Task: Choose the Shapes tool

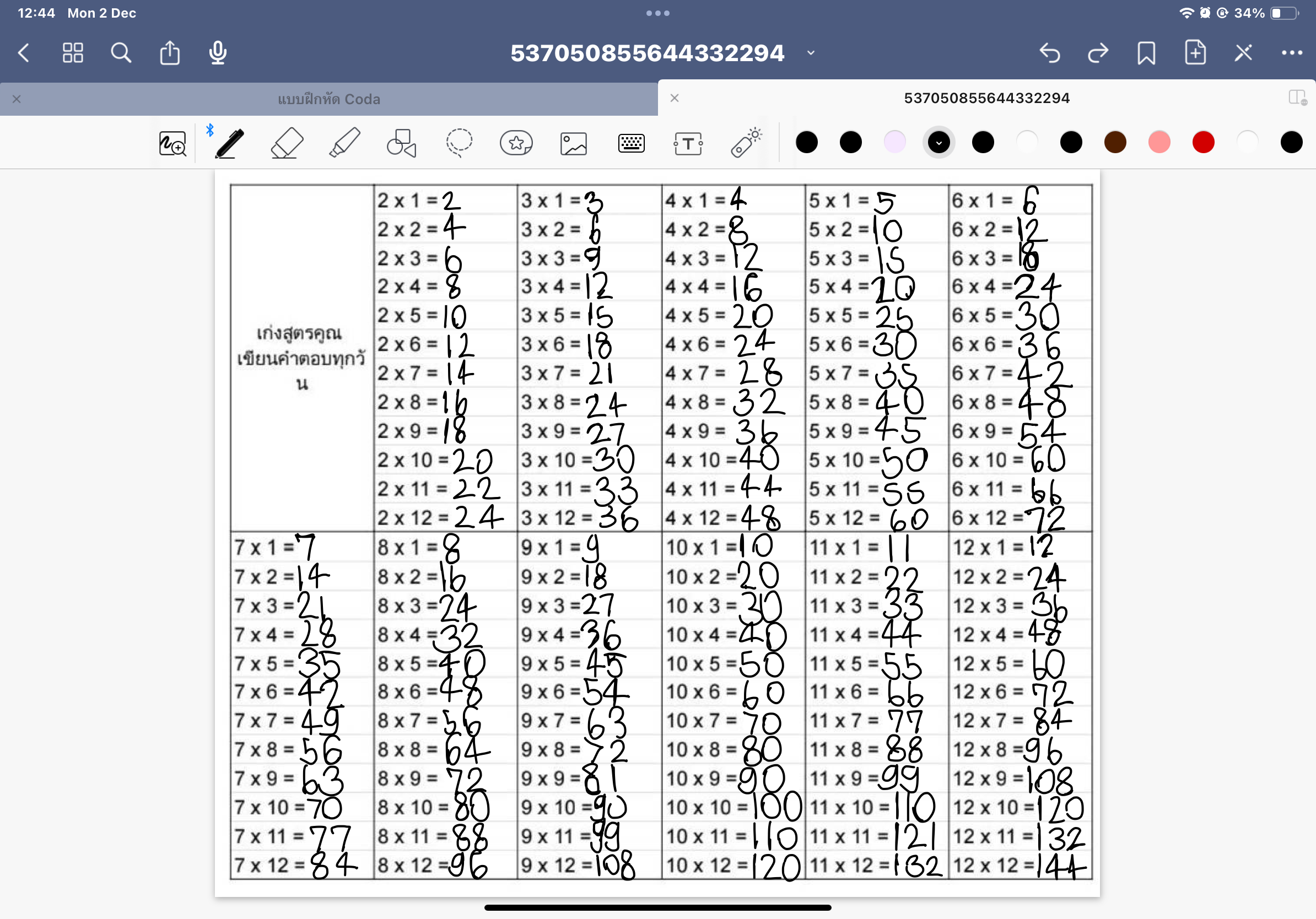Action: click(401, 143)
